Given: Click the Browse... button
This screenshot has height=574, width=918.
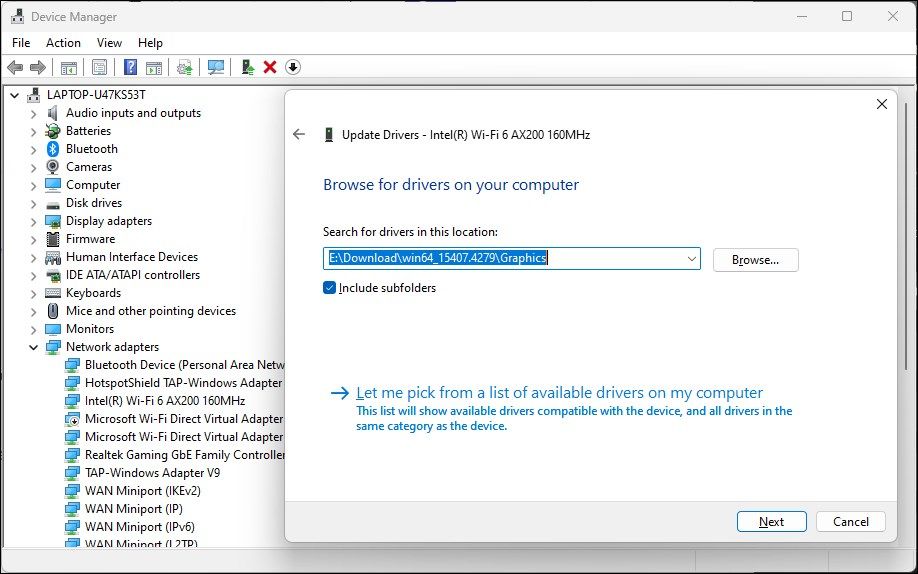Looking at the screenshot, I should click(x=755, y=260).
